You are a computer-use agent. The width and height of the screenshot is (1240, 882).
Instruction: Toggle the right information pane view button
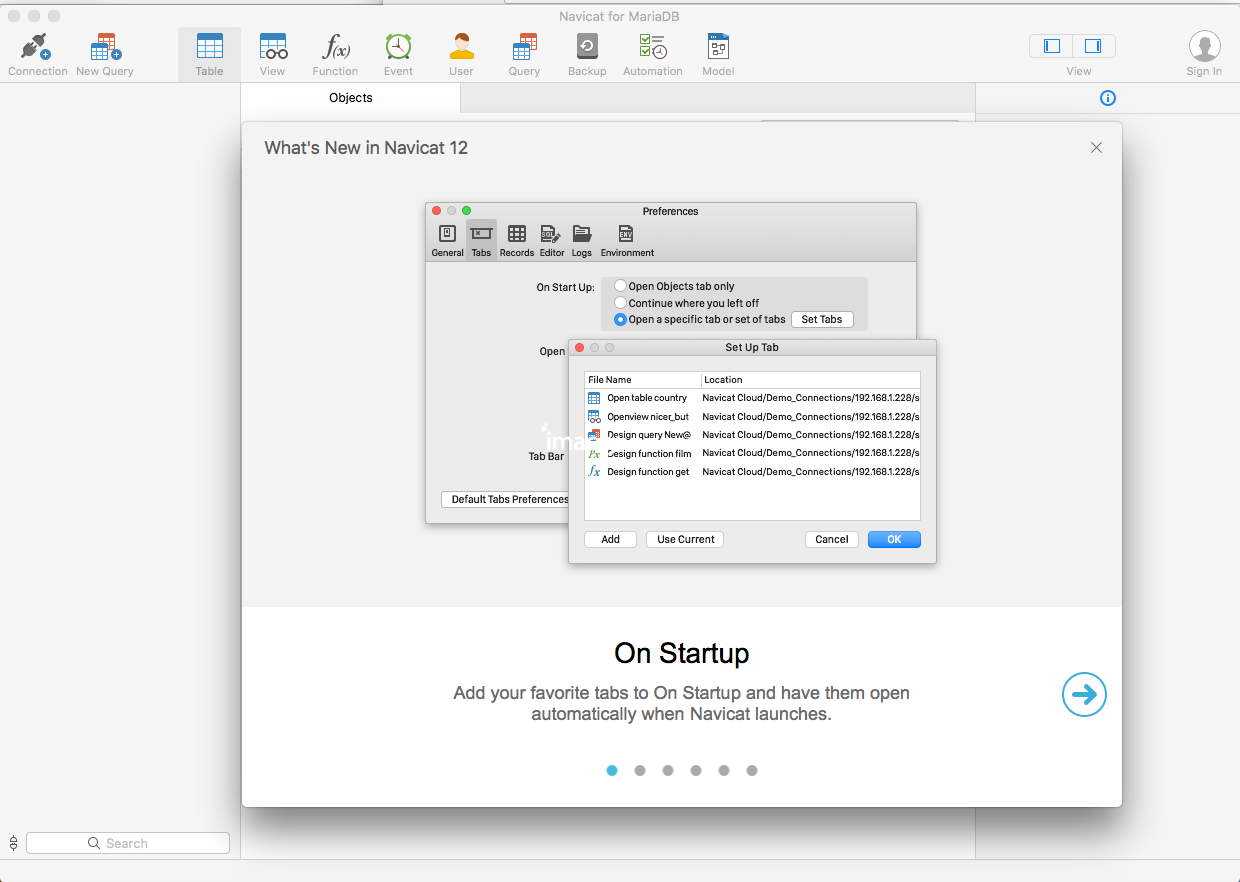(1094, 46)
